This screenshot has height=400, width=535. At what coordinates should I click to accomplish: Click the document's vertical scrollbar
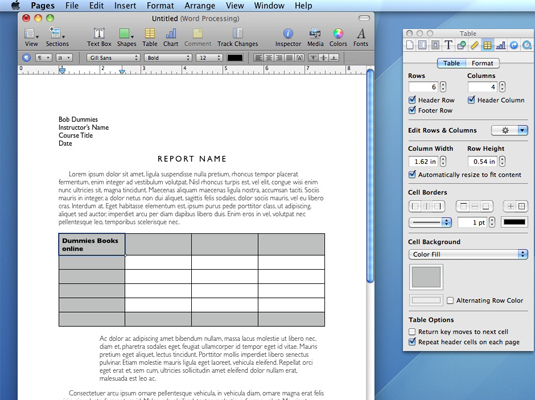click(x=370, y=176)
